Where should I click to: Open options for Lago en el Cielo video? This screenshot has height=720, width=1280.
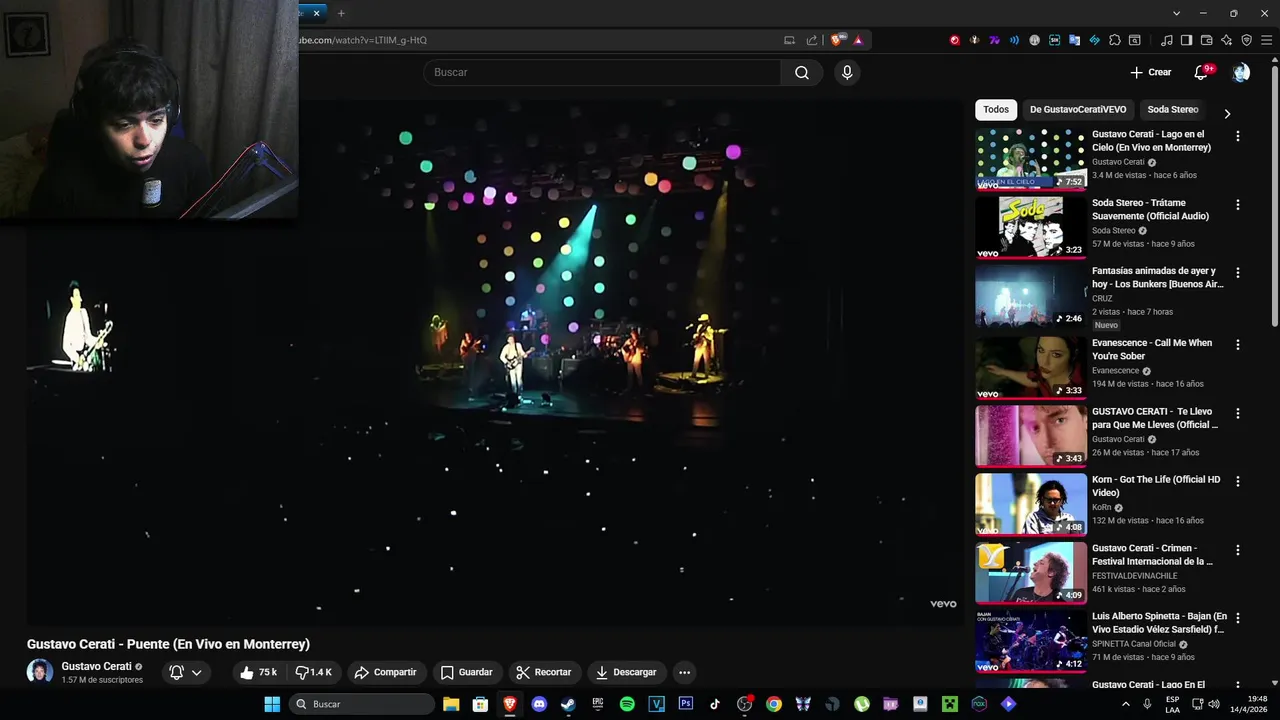[x=1238, y=136]
